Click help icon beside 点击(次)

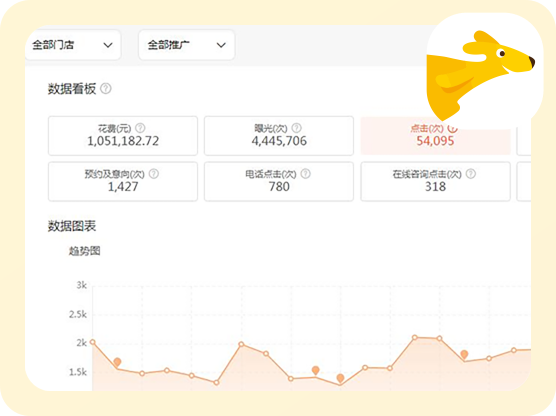(452, 128)
